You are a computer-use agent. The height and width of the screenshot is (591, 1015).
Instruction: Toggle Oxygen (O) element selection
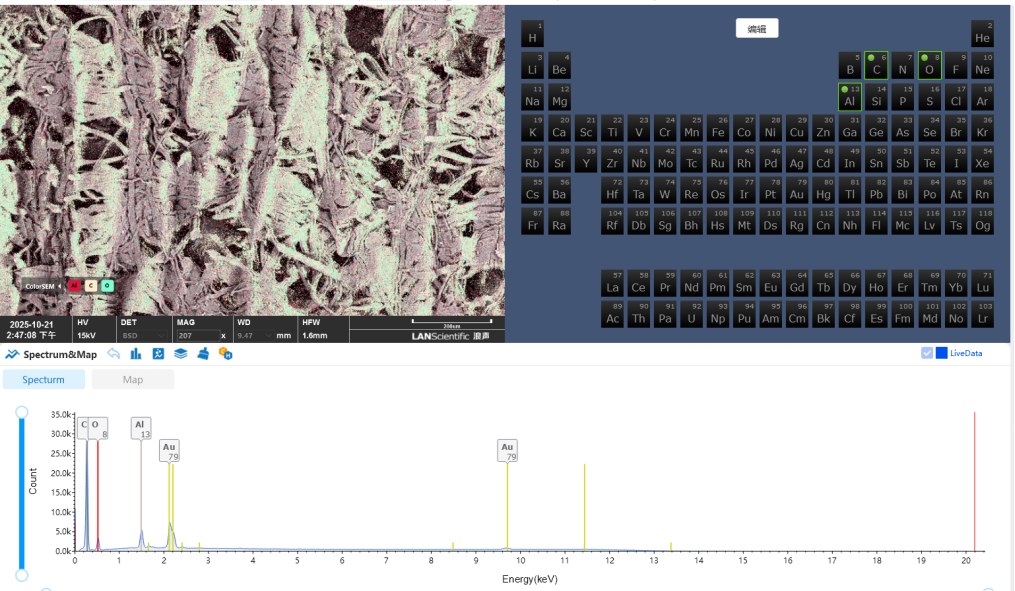point(929,65)
